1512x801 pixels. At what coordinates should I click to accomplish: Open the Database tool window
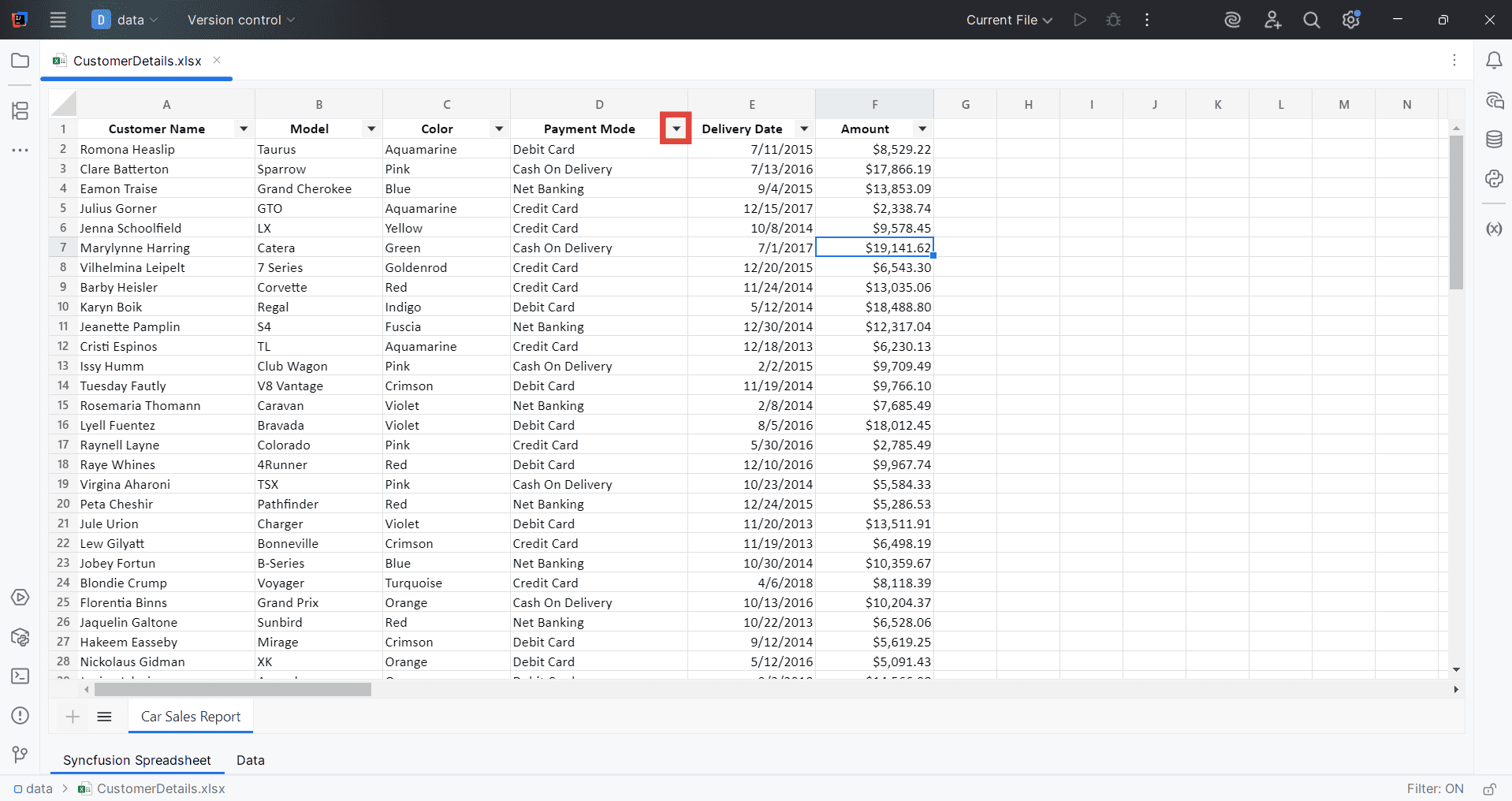pyautogui.click(x=1495, y=140)
